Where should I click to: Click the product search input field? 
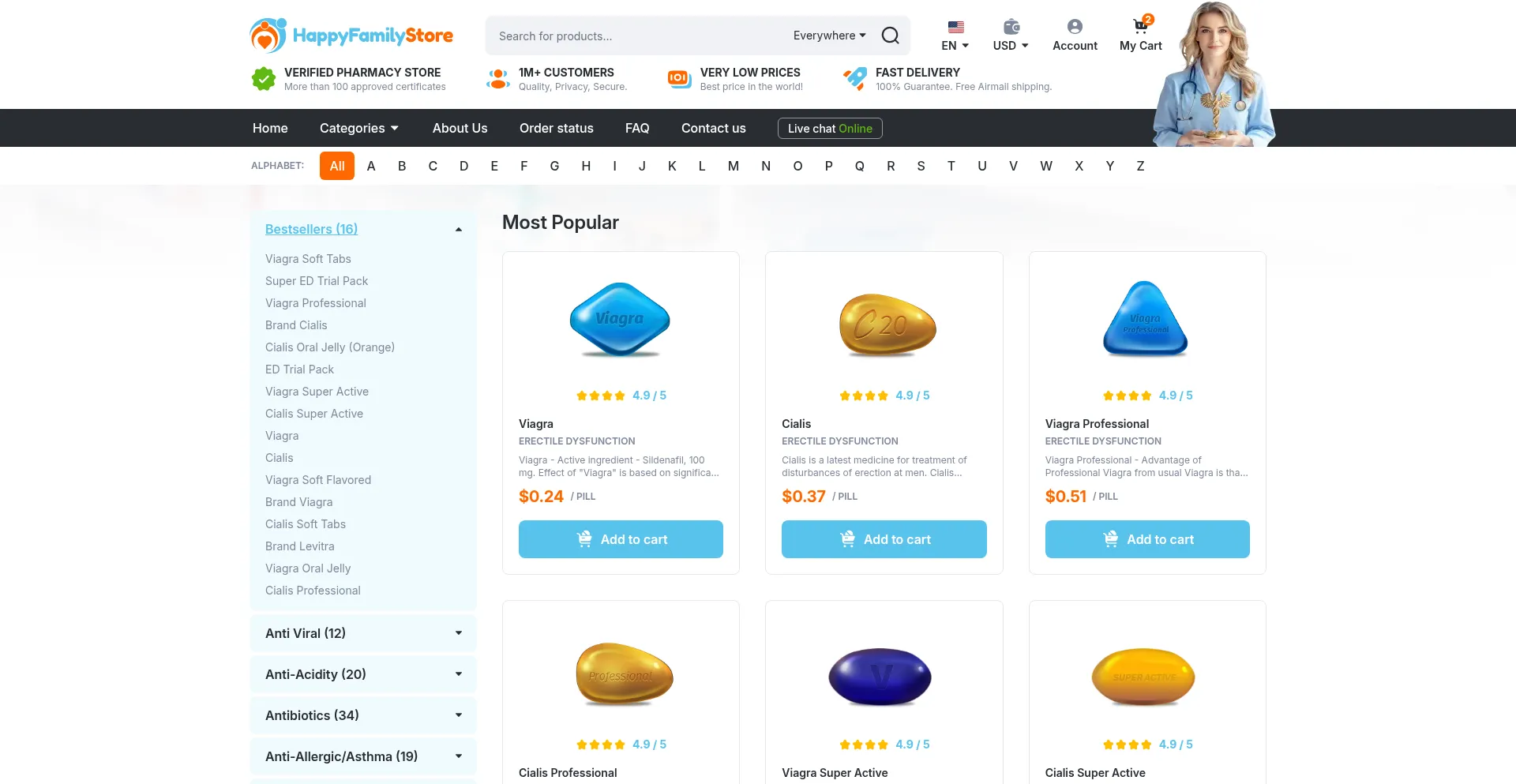[632, 36]
